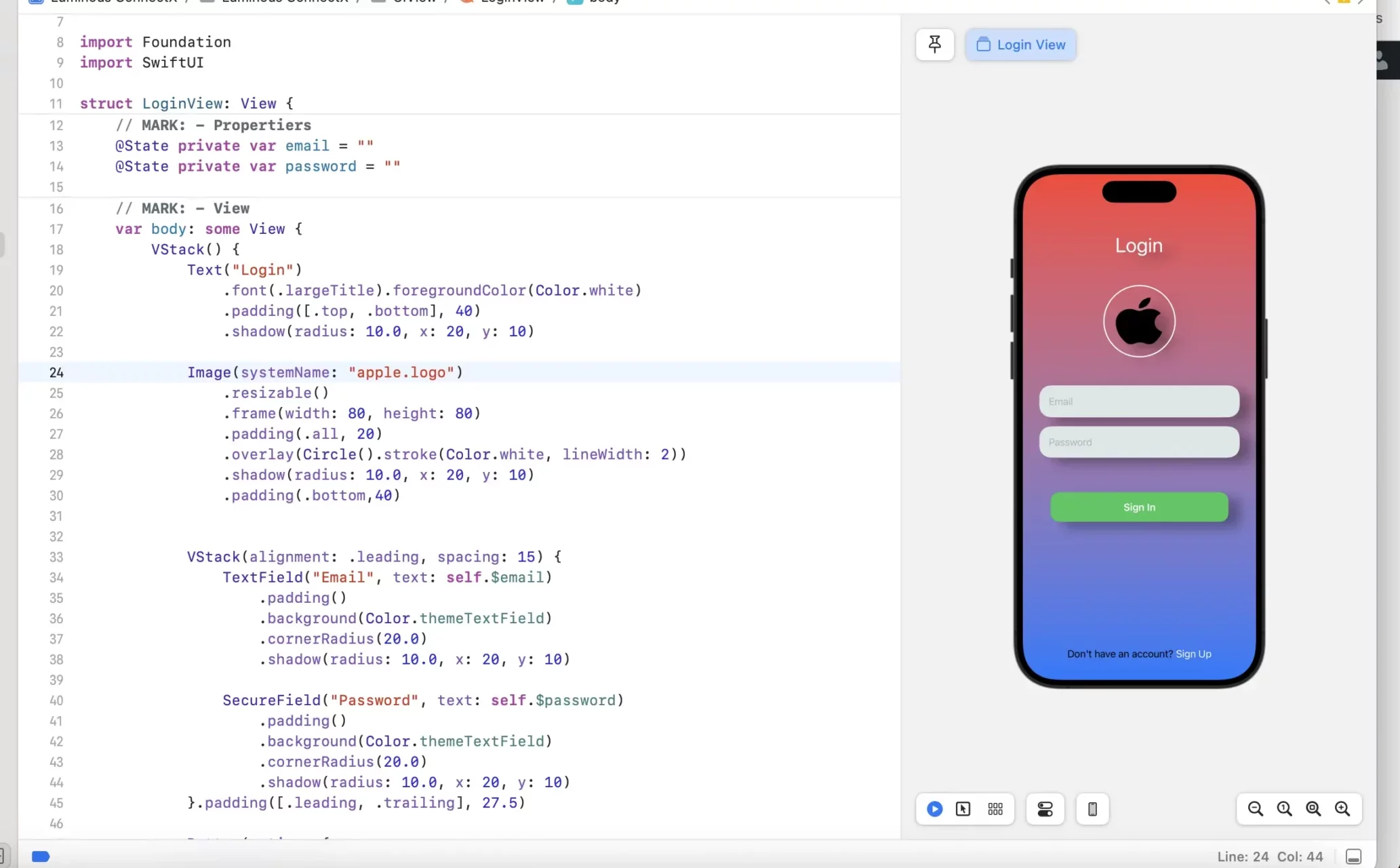
Task: Click the Password field in the preview
Action: click(1139, 442)
